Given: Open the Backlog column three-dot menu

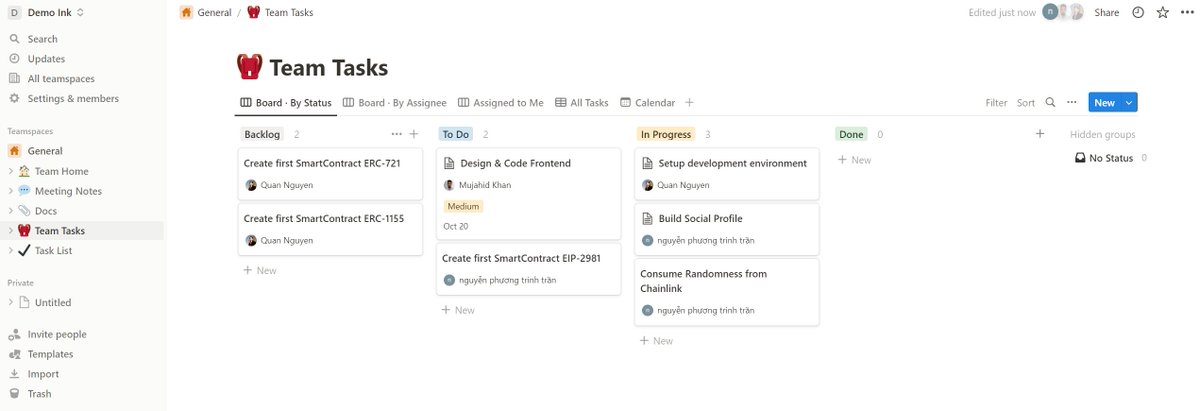Looking at the screenshot, I should pos(397,134).
